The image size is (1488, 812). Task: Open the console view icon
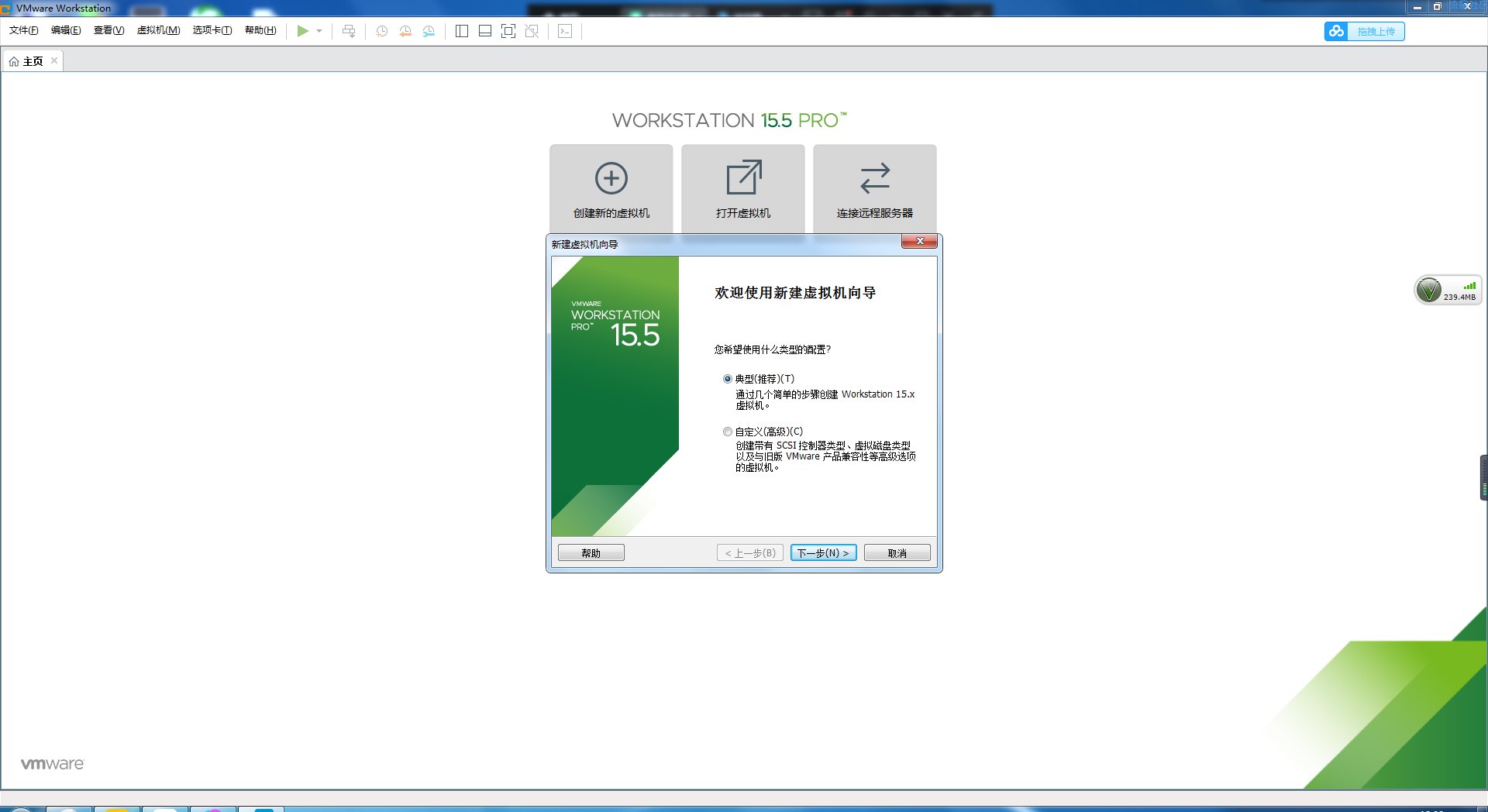565,31
